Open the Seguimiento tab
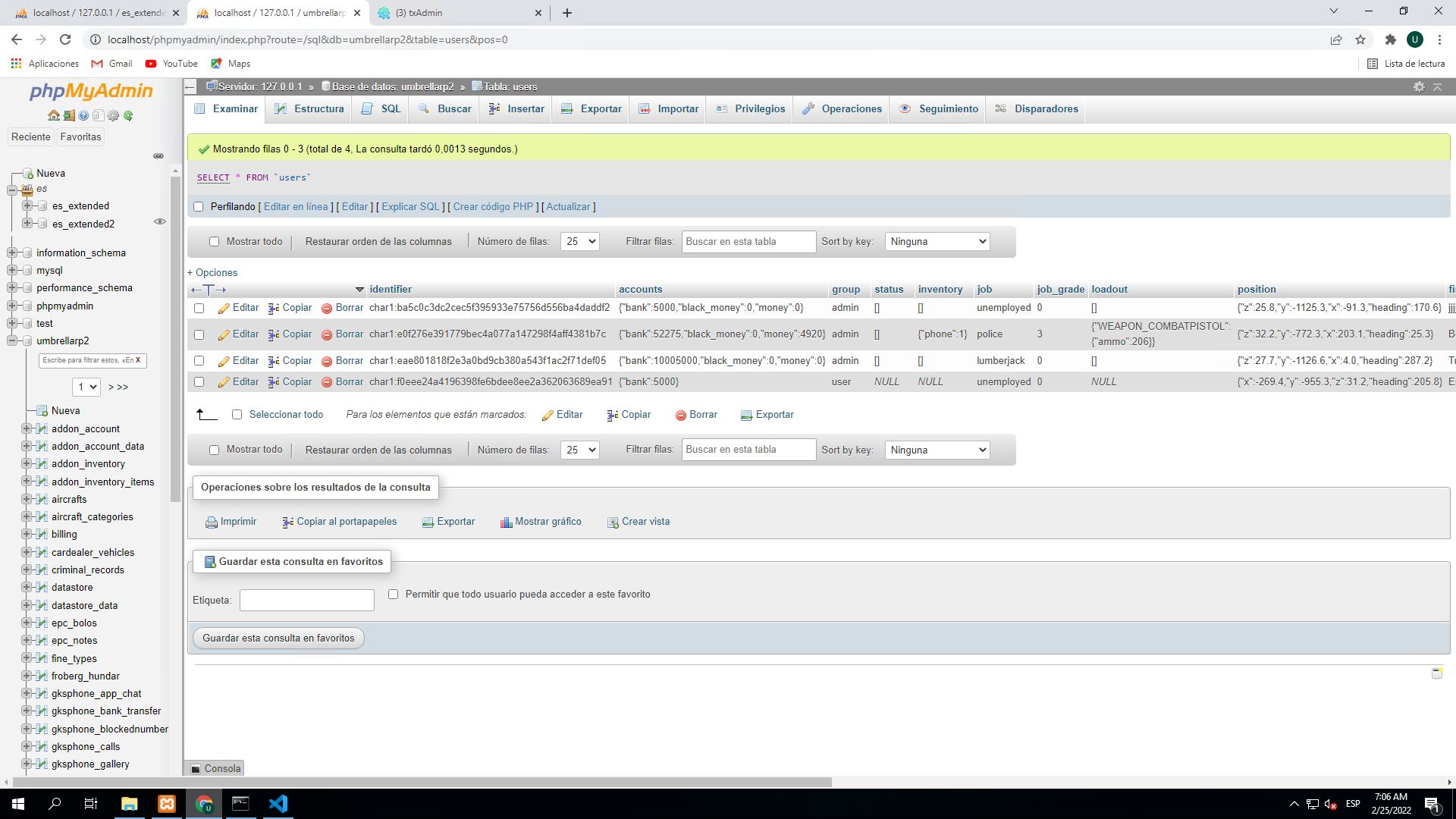 pos(947,108)
